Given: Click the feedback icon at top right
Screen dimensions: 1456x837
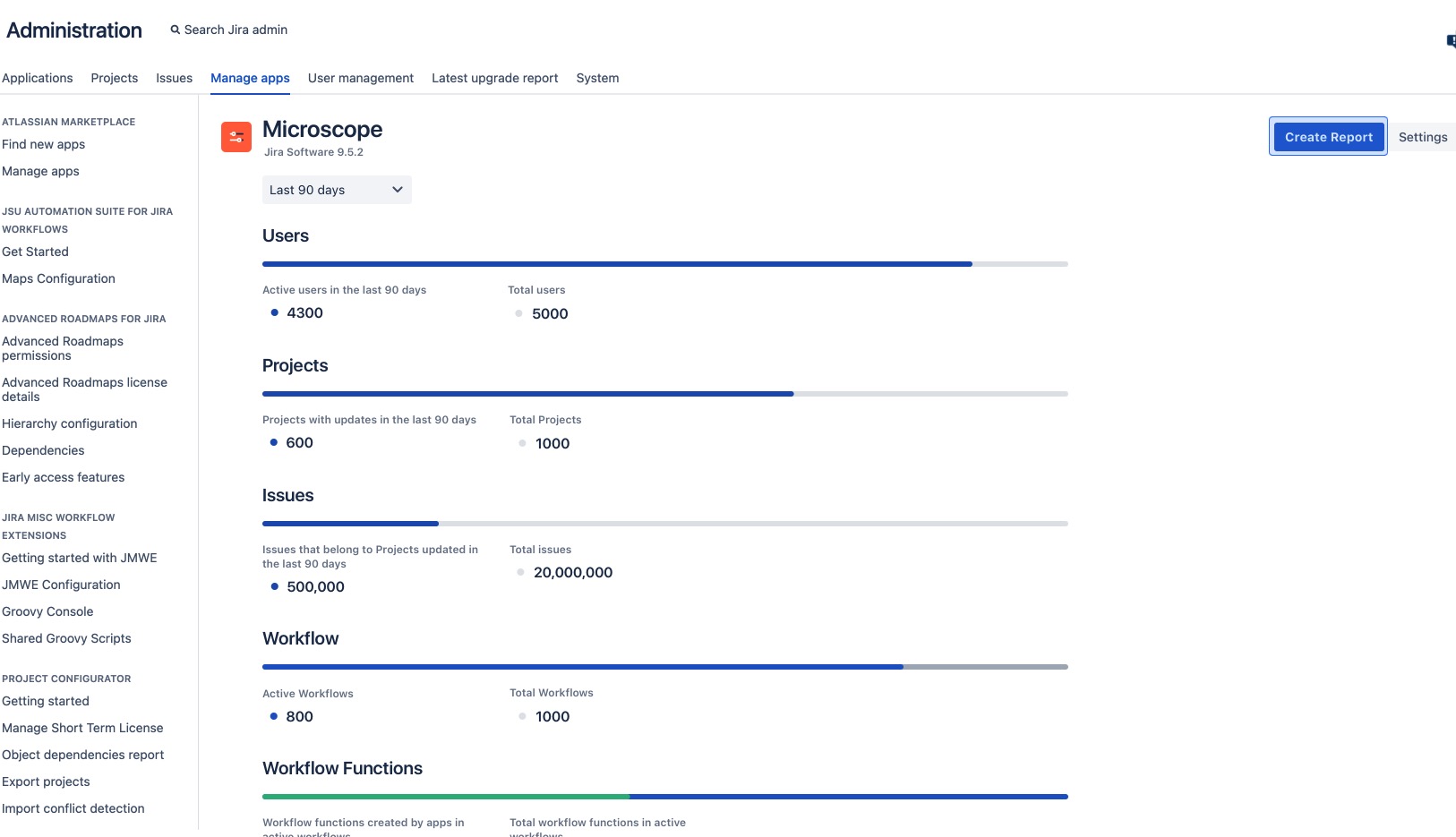Looking at the screenshot, I should click(1451, 40).
